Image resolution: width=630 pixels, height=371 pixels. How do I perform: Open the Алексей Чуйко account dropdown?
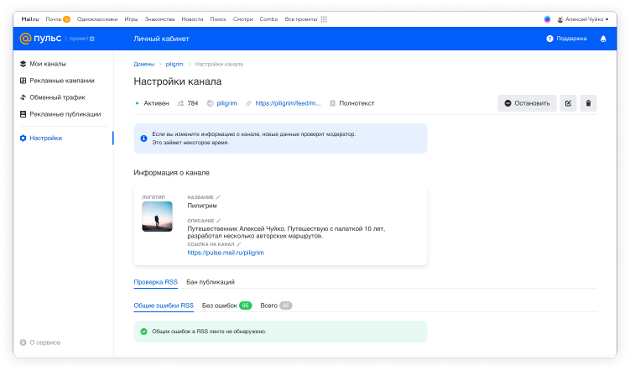pyautogui.click(x=583, y=19)
